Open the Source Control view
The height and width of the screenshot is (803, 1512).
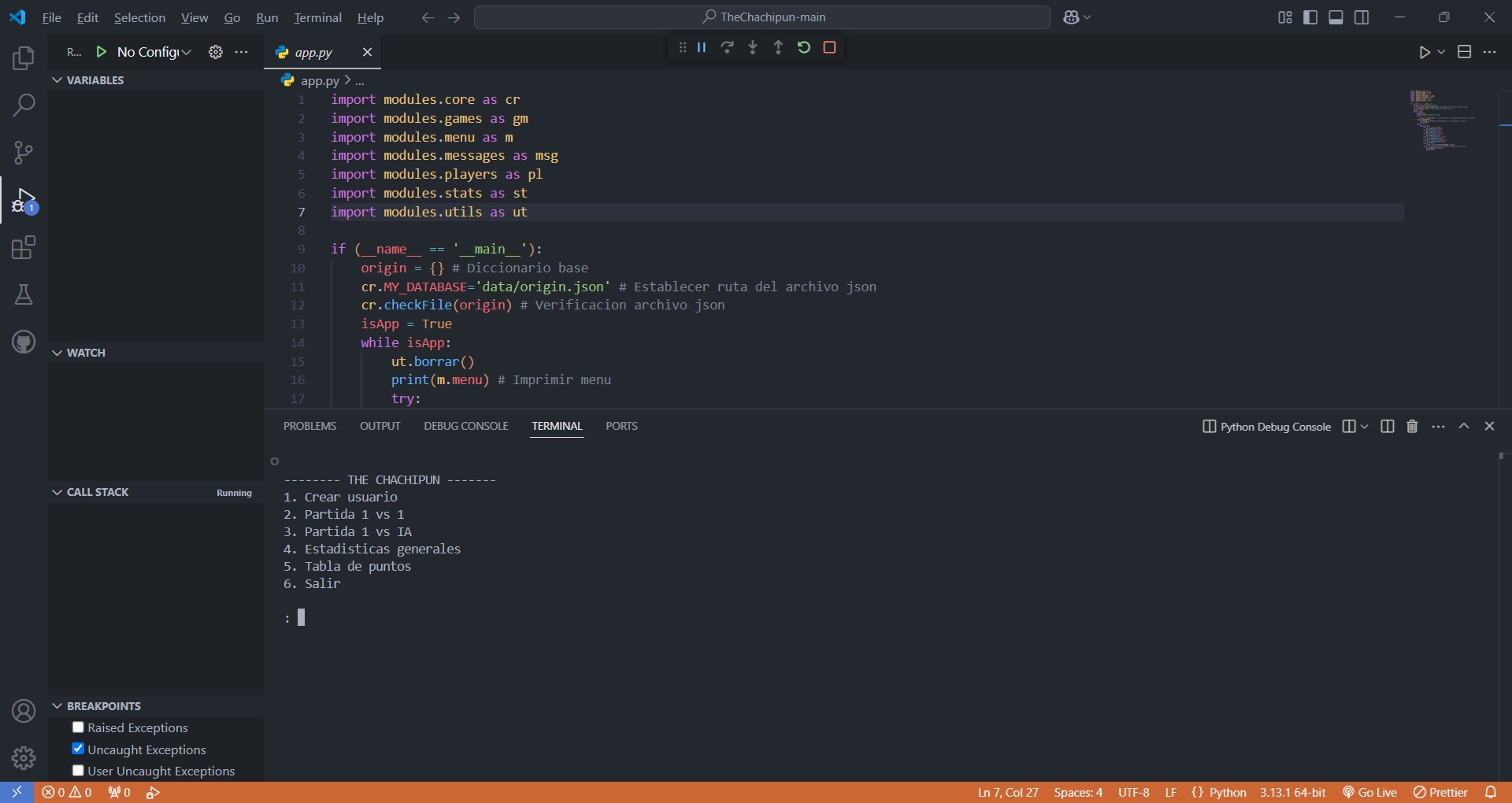coord(23,152)
